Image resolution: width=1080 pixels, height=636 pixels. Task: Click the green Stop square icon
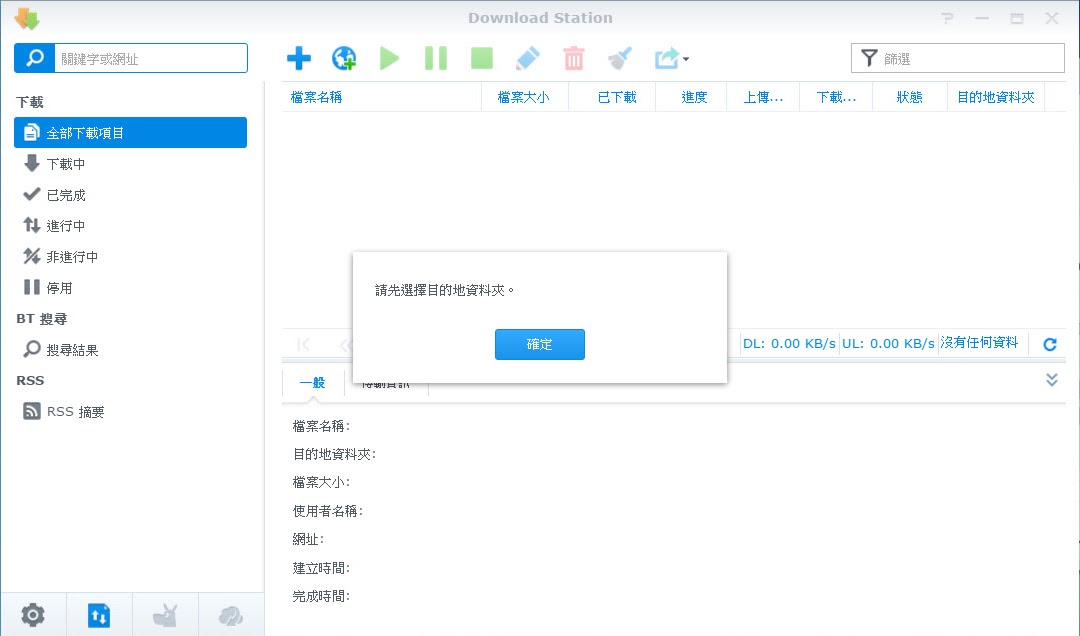481,59
